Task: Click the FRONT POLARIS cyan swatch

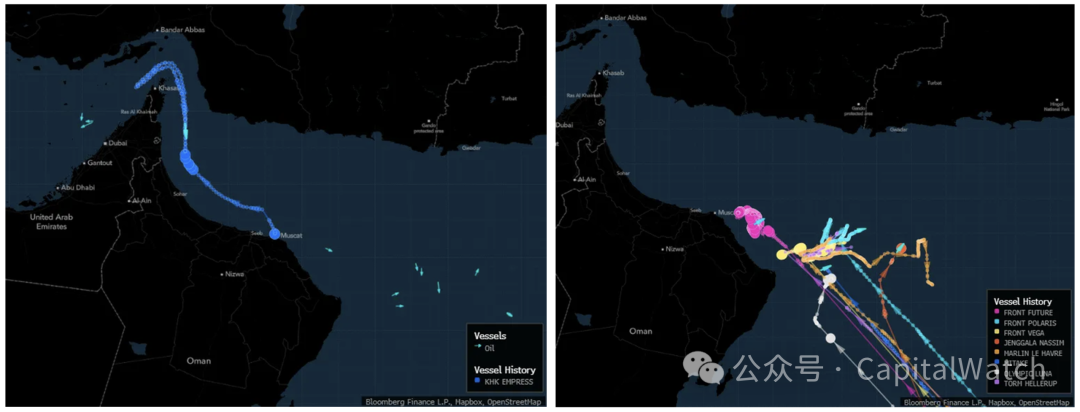Action: (998, 322)
